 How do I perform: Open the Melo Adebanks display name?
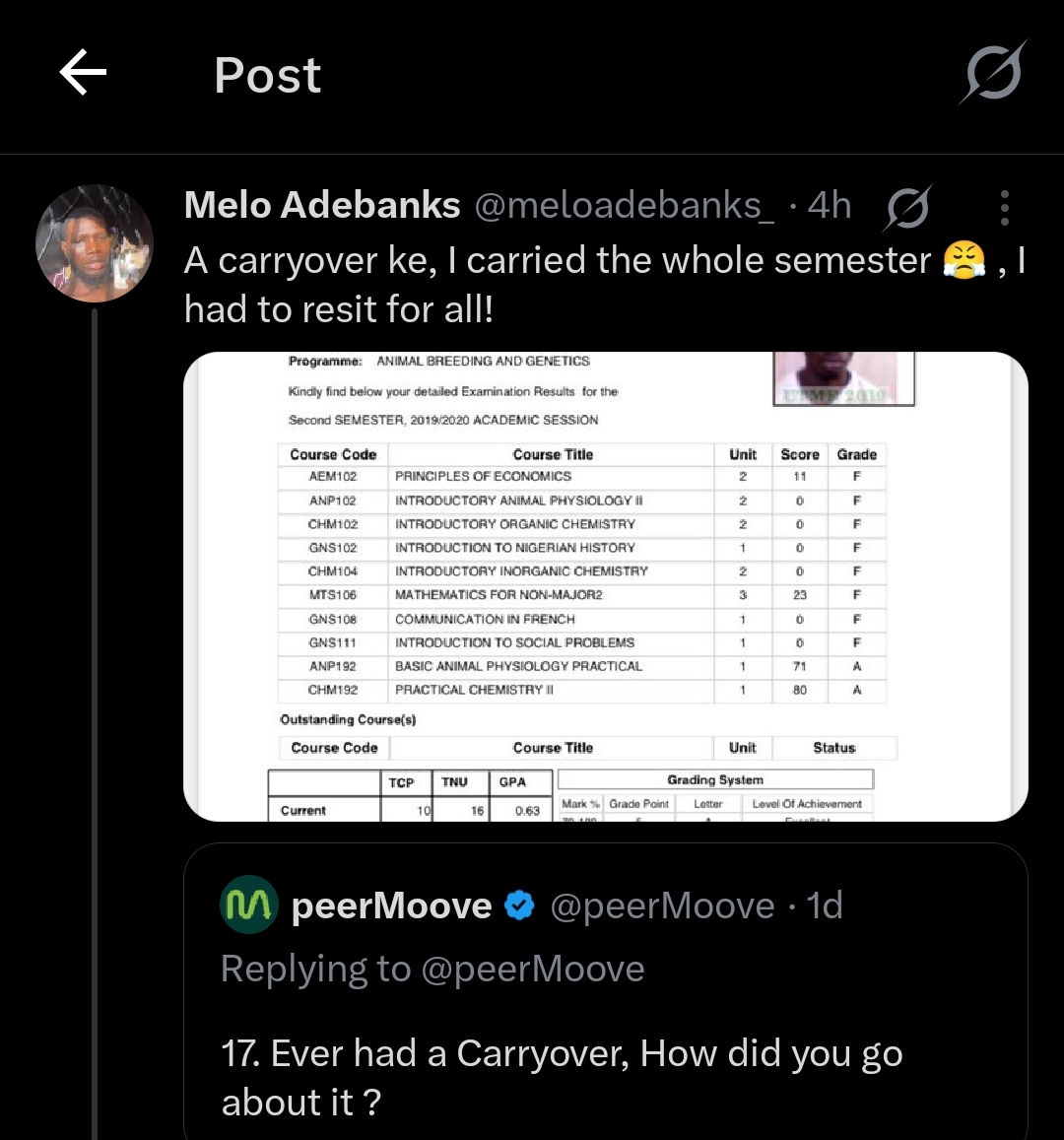tap(322, 205)
